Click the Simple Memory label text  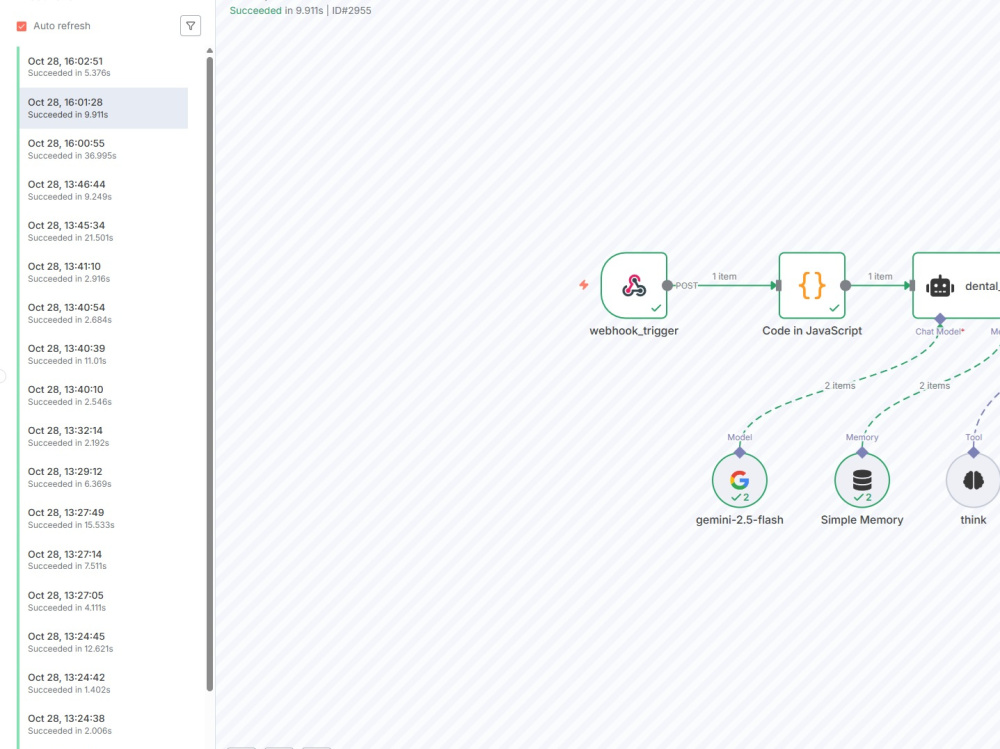point(862,520)
